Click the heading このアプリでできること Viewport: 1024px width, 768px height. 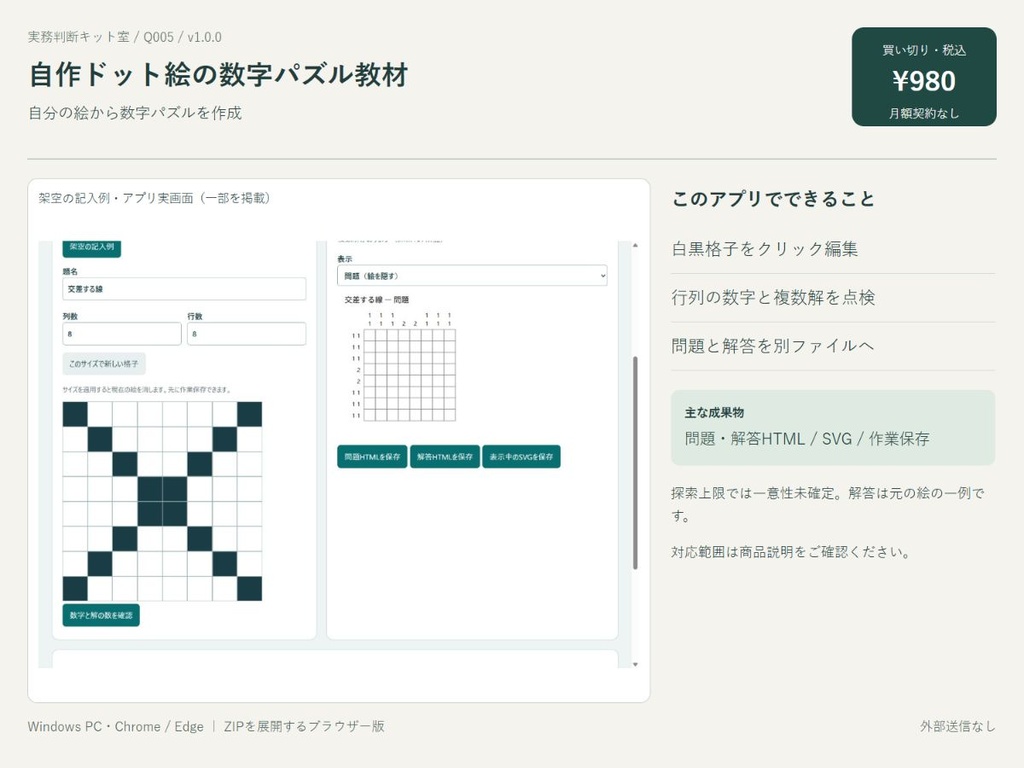[x=773, y=199]
